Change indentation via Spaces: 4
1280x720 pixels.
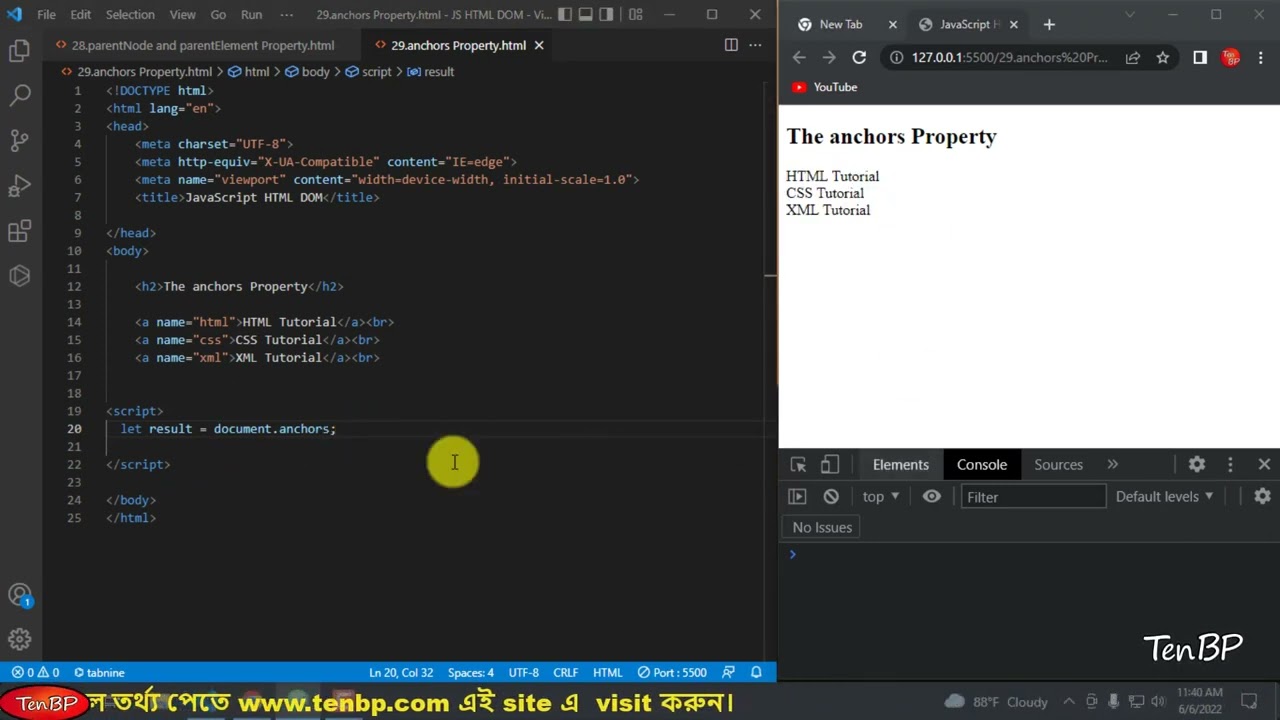(471, 673)
